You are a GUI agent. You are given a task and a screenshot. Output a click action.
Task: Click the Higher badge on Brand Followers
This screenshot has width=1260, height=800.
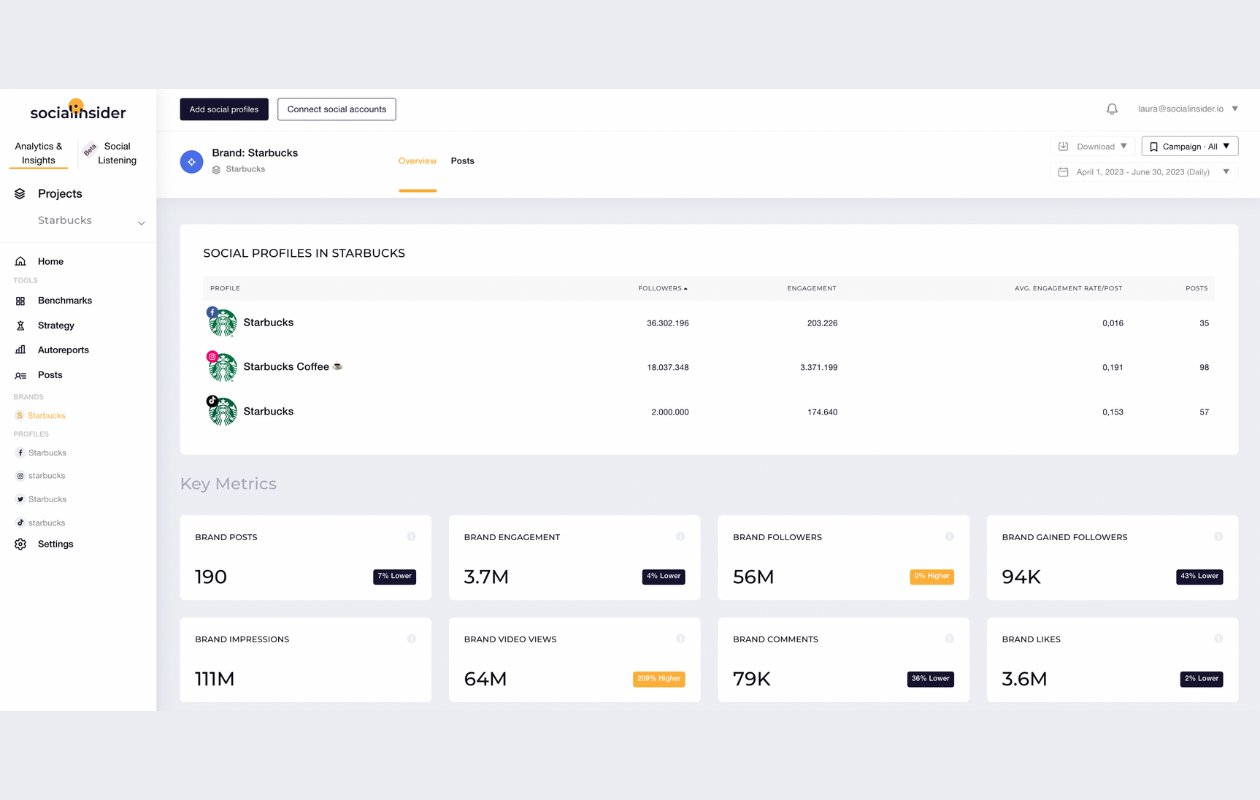point(932,577)
